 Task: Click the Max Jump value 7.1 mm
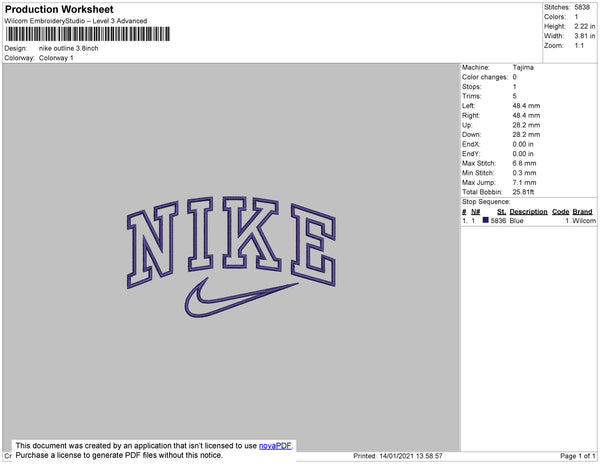pyautogui.click(x=524, y=182)
